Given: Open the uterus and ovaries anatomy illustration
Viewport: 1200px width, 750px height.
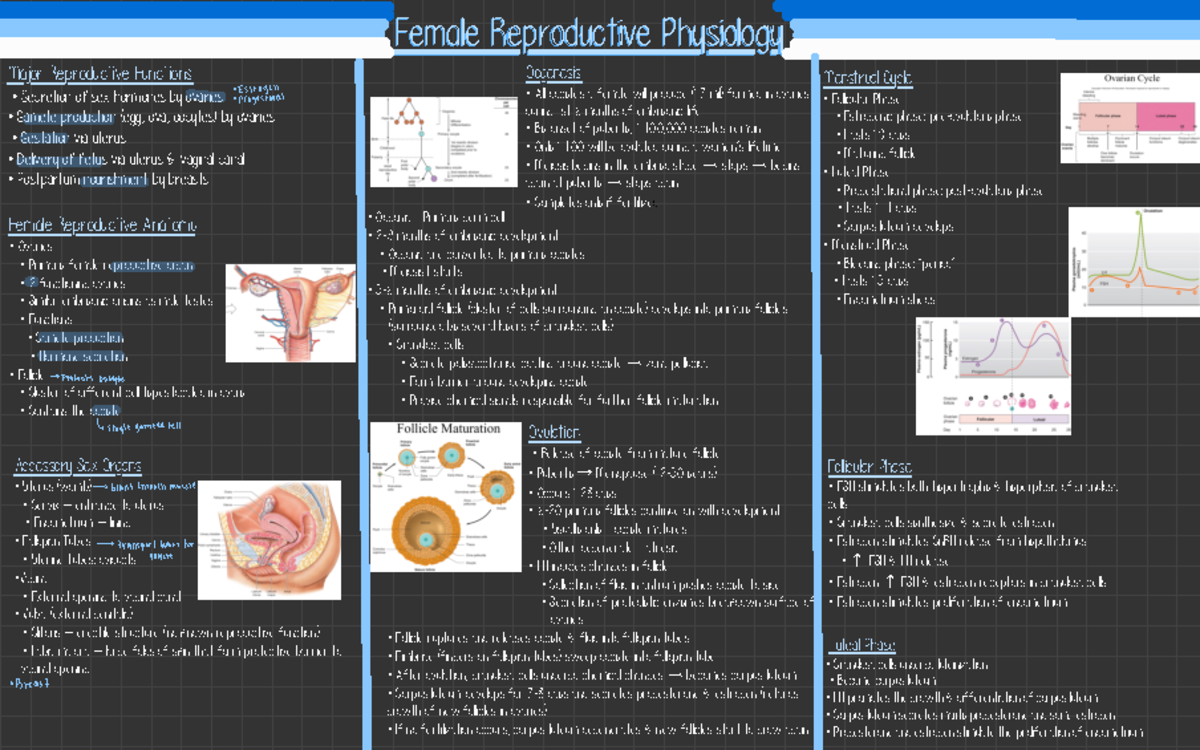Looking at the screenshot, I should coord(290,312).
